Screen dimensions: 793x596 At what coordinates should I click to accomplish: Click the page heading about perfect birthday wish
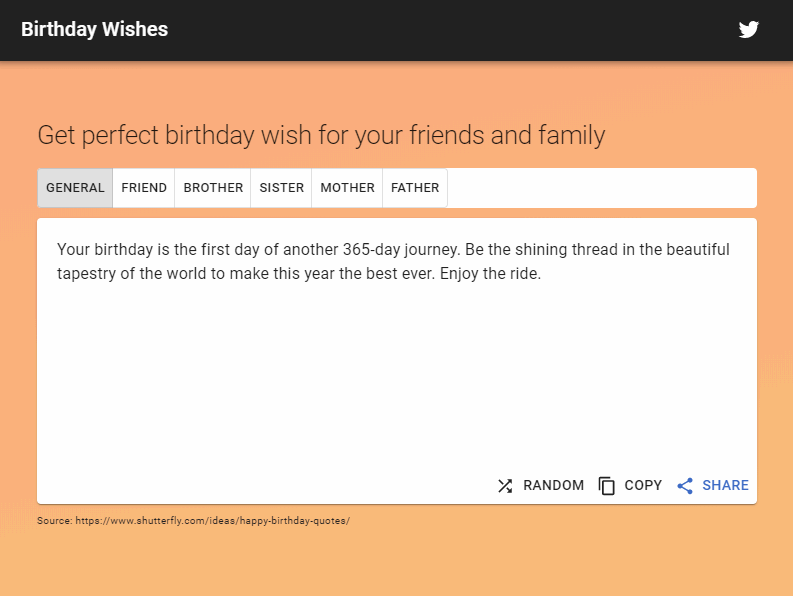point(321,135)
